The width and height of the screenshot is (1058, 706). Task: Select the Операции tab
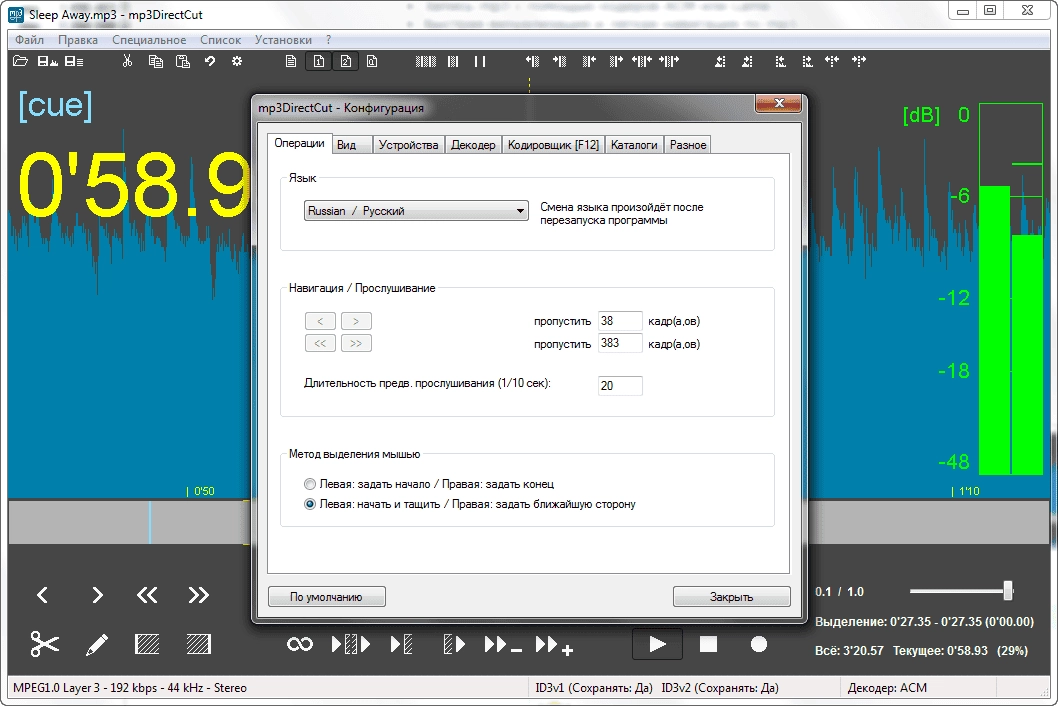coord(299,143)
